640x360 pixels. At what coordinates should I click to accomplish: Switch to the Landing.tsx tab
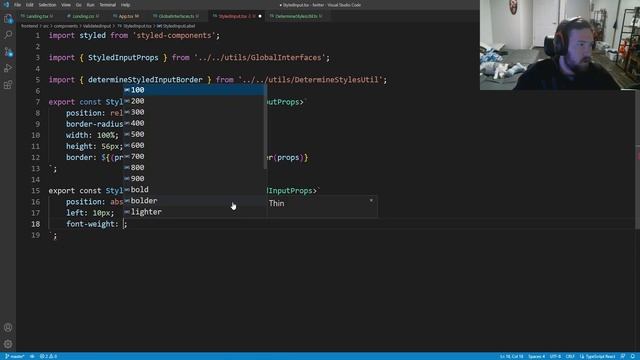click(37, 16)
